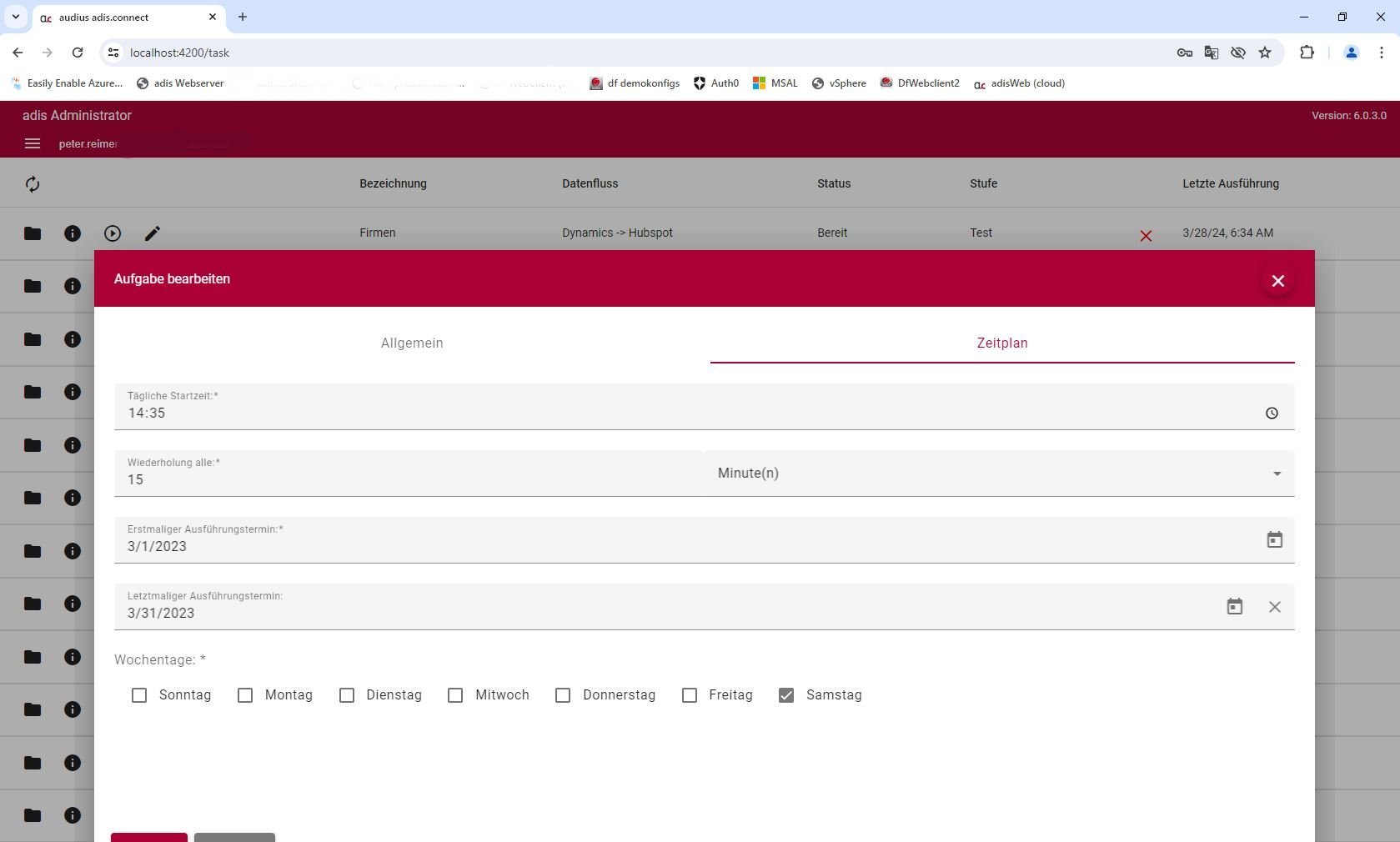Click the Wiederholung alle input field
The image size is (1400, 842).
coord(409,479)
